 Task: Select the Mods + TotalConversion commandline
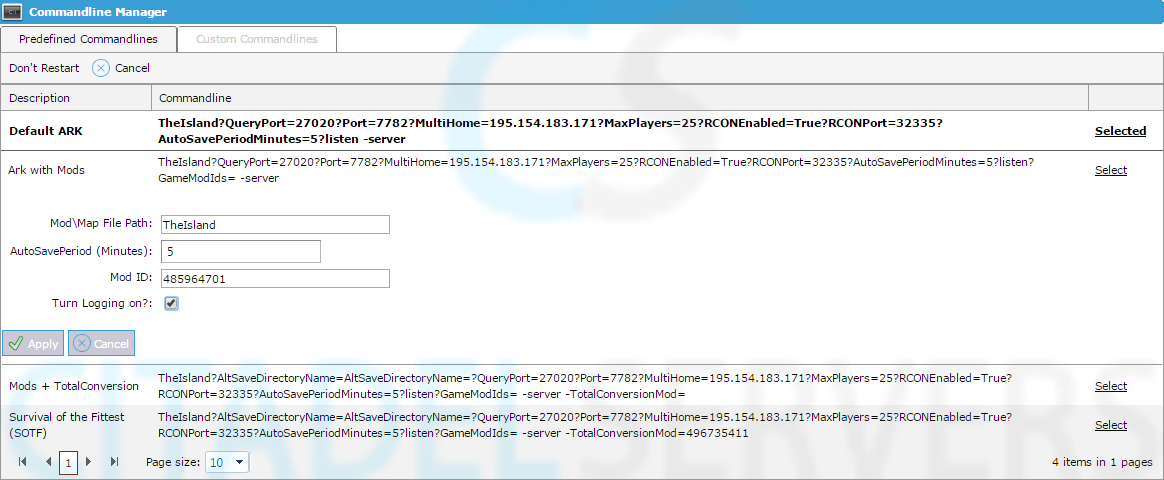(1110, 386)
